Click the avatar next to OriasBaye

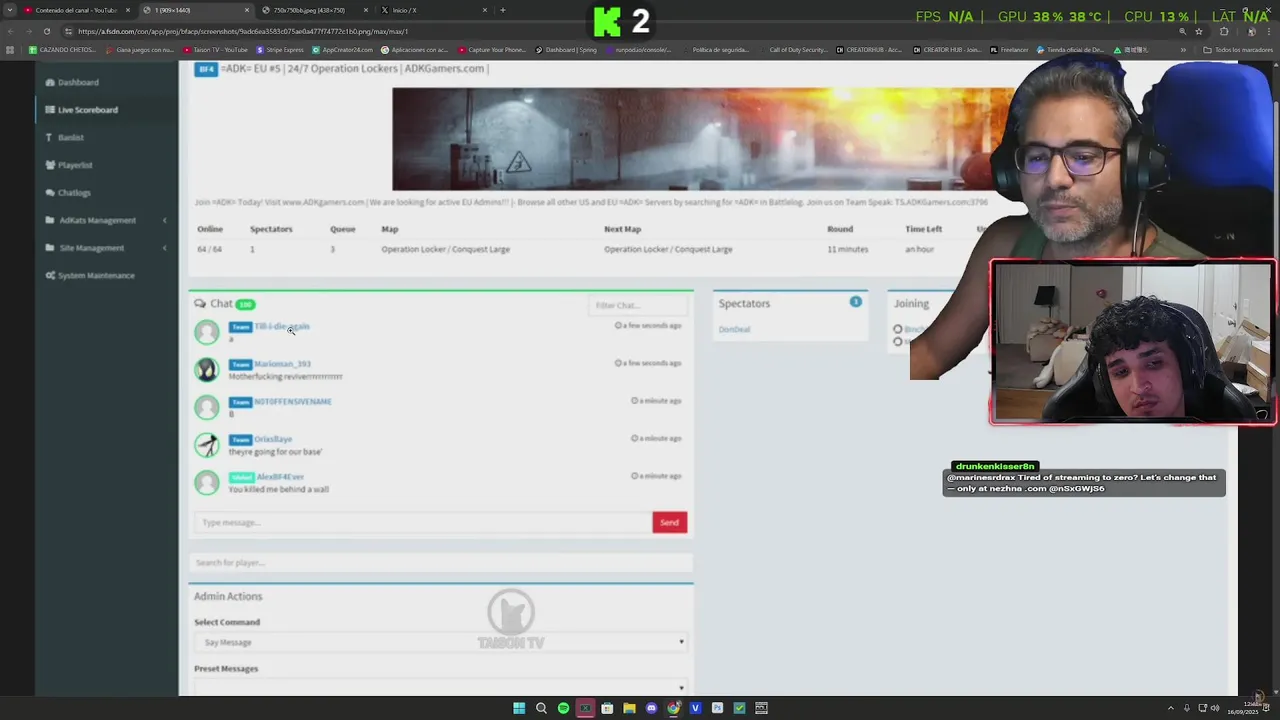pyautogui.click(x=207, y=445)
